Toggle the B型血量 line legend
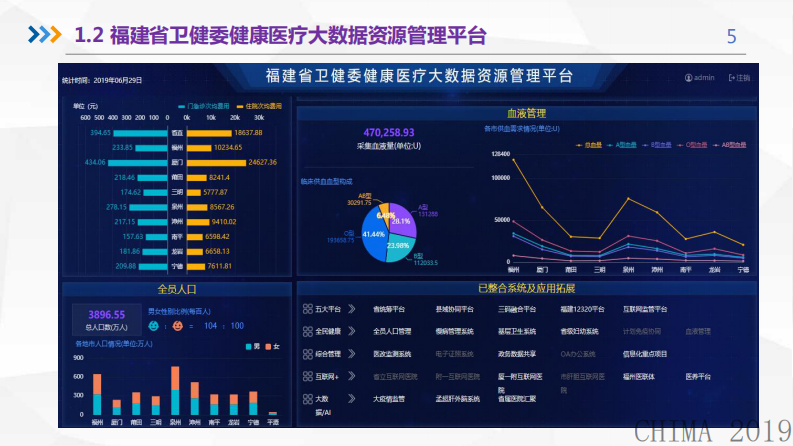This screenshot has height=446, width=793. click(x=656, y=145)
